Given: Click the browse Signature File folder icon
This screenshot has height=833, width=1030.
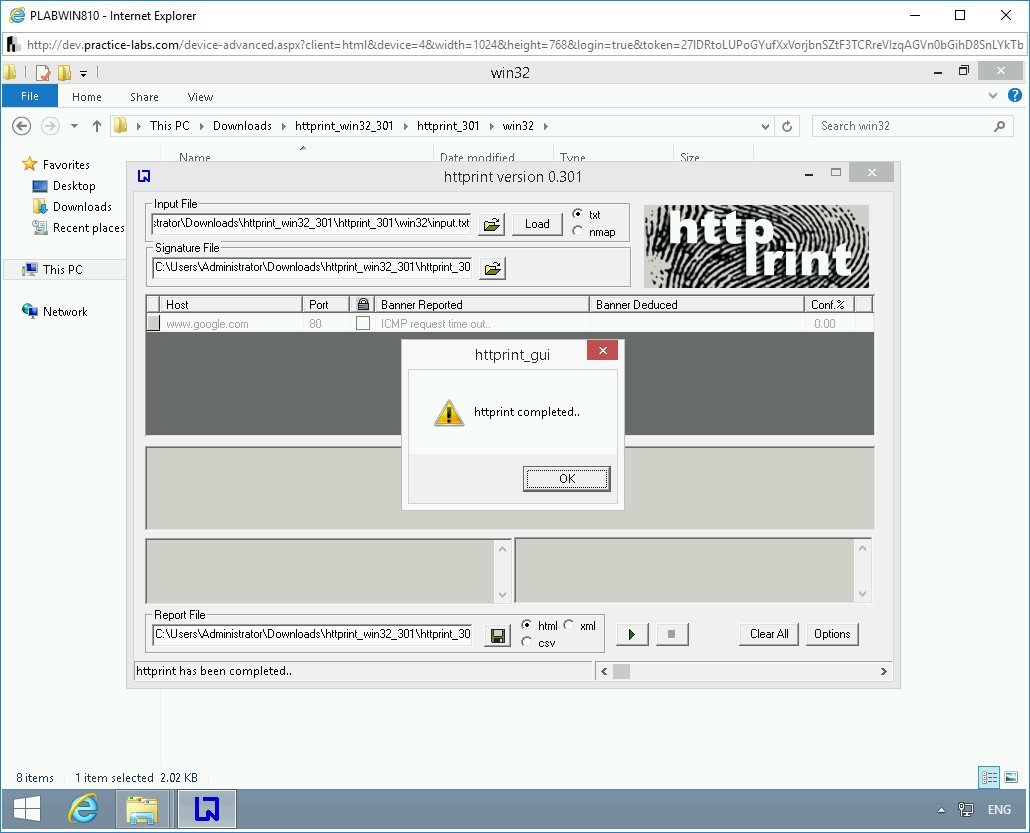Looking at the screenshot, I should click(x=492, y=268).
